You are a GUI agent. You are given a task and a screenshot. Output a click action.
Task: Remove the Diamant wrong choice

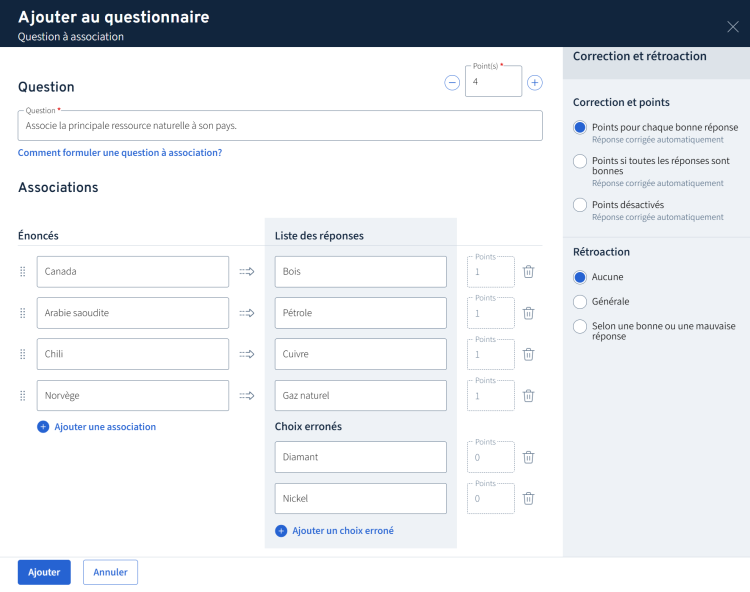[528, 457]
